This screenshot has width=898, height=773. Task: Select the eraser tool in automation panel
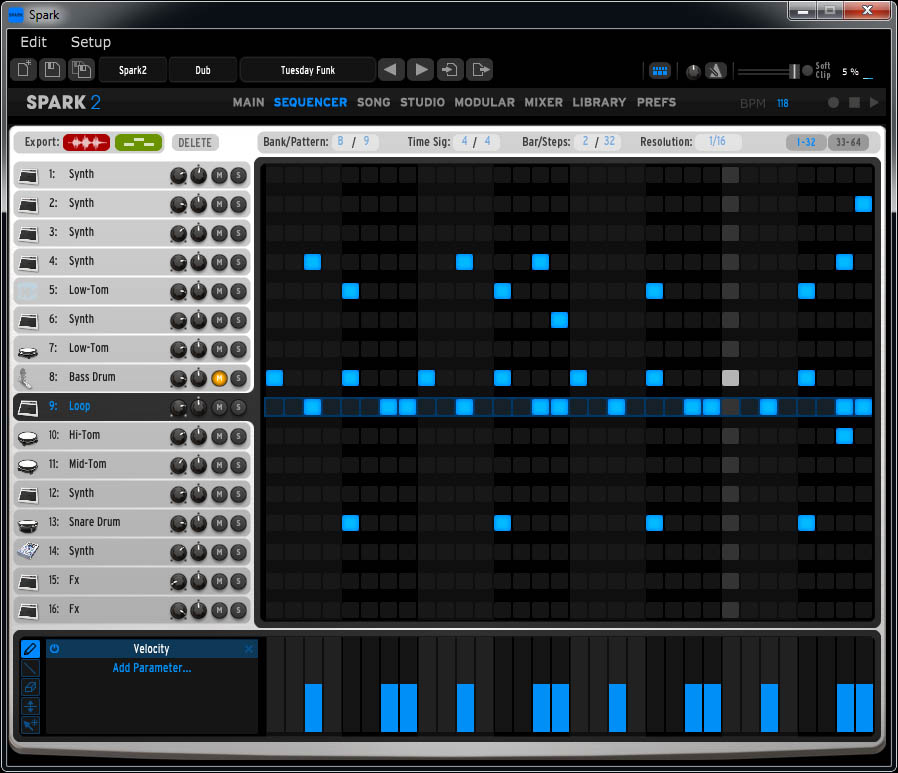pyautogui.click(x=30, y=687)
